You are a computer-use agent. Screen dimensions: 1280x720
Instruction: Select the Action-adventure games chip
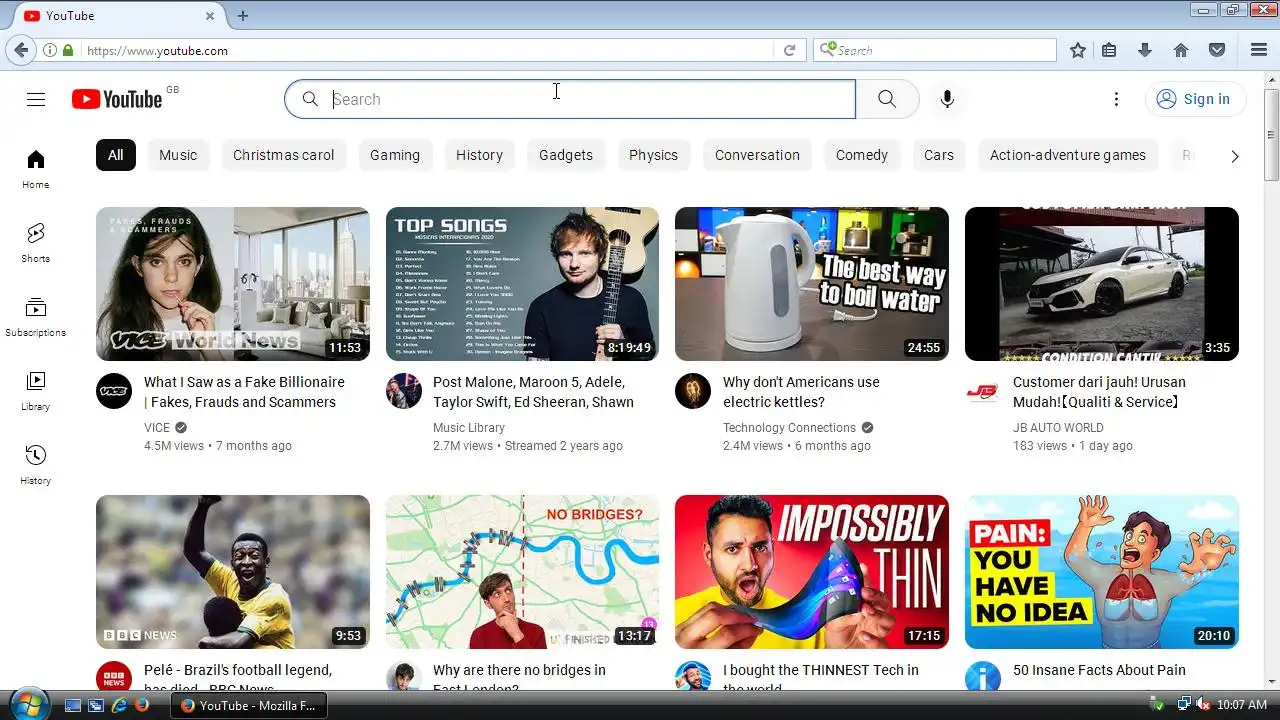1068,155
